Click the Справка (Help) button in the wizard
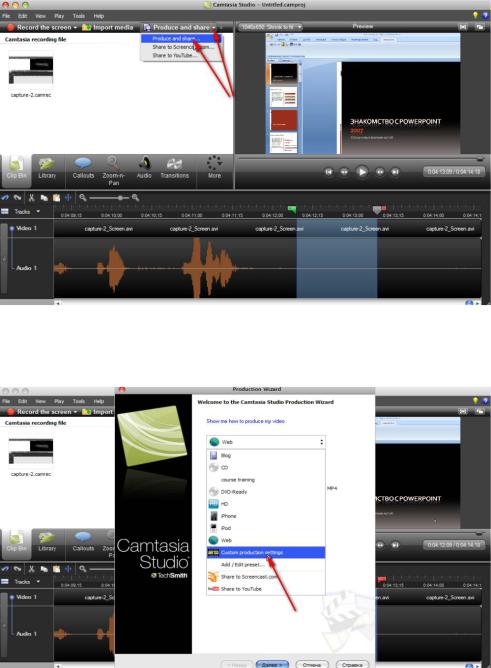The image size is (491, 668). [x=352, y=664]
